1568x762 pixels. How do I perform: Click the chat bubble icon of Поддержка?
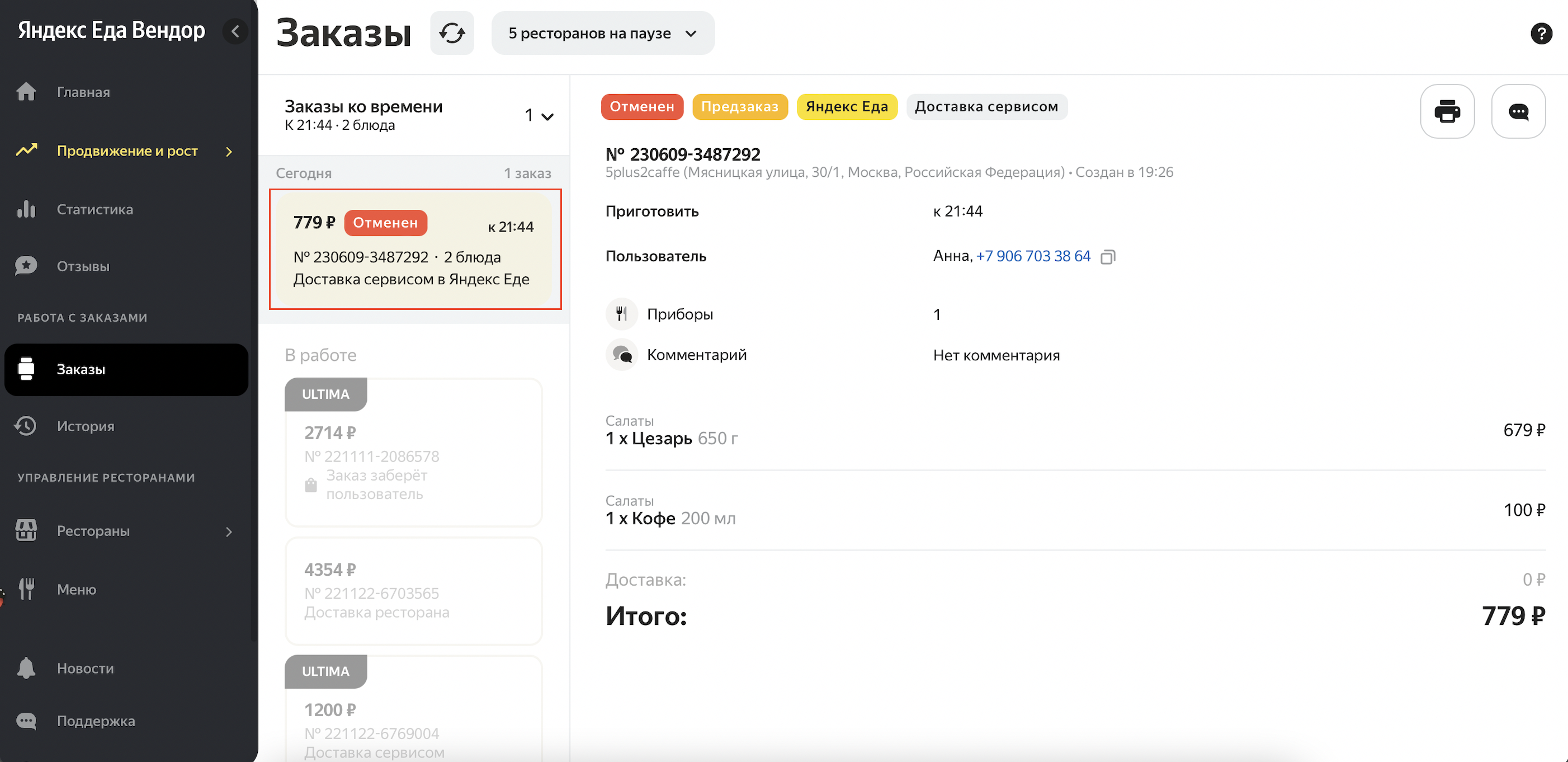point(26,721)
